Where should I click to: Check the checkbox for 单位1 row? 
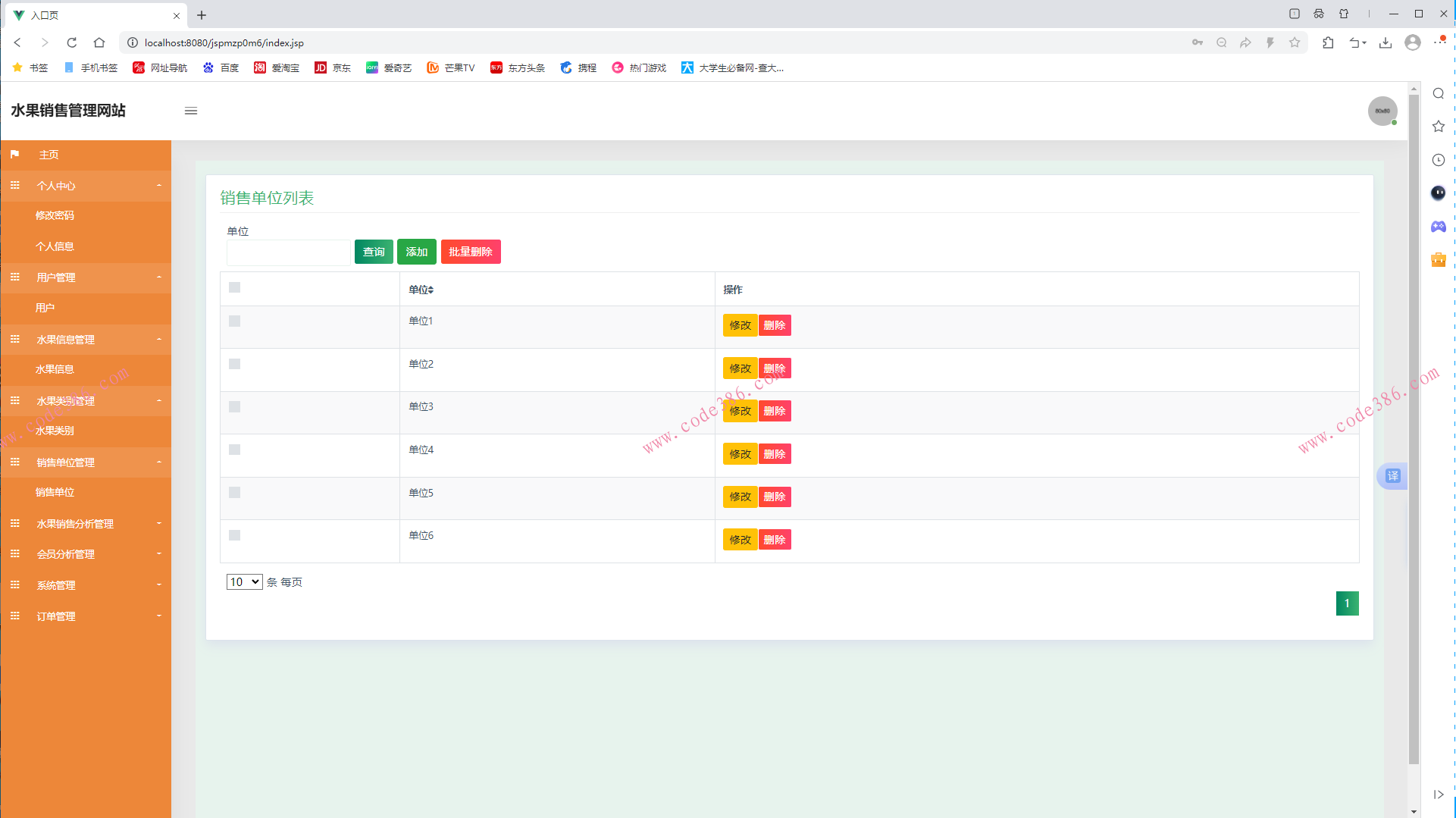point(235,321)
